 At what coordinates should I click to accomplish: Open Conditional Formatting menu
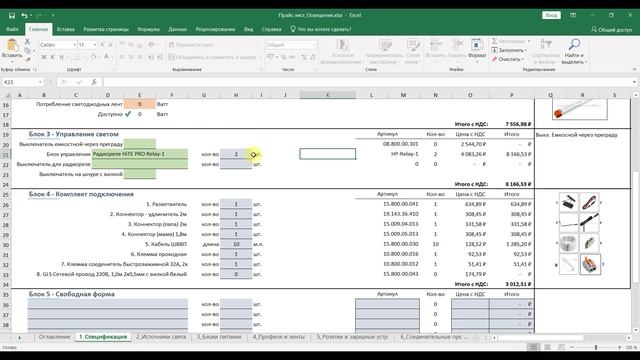[x=342, y=52]
